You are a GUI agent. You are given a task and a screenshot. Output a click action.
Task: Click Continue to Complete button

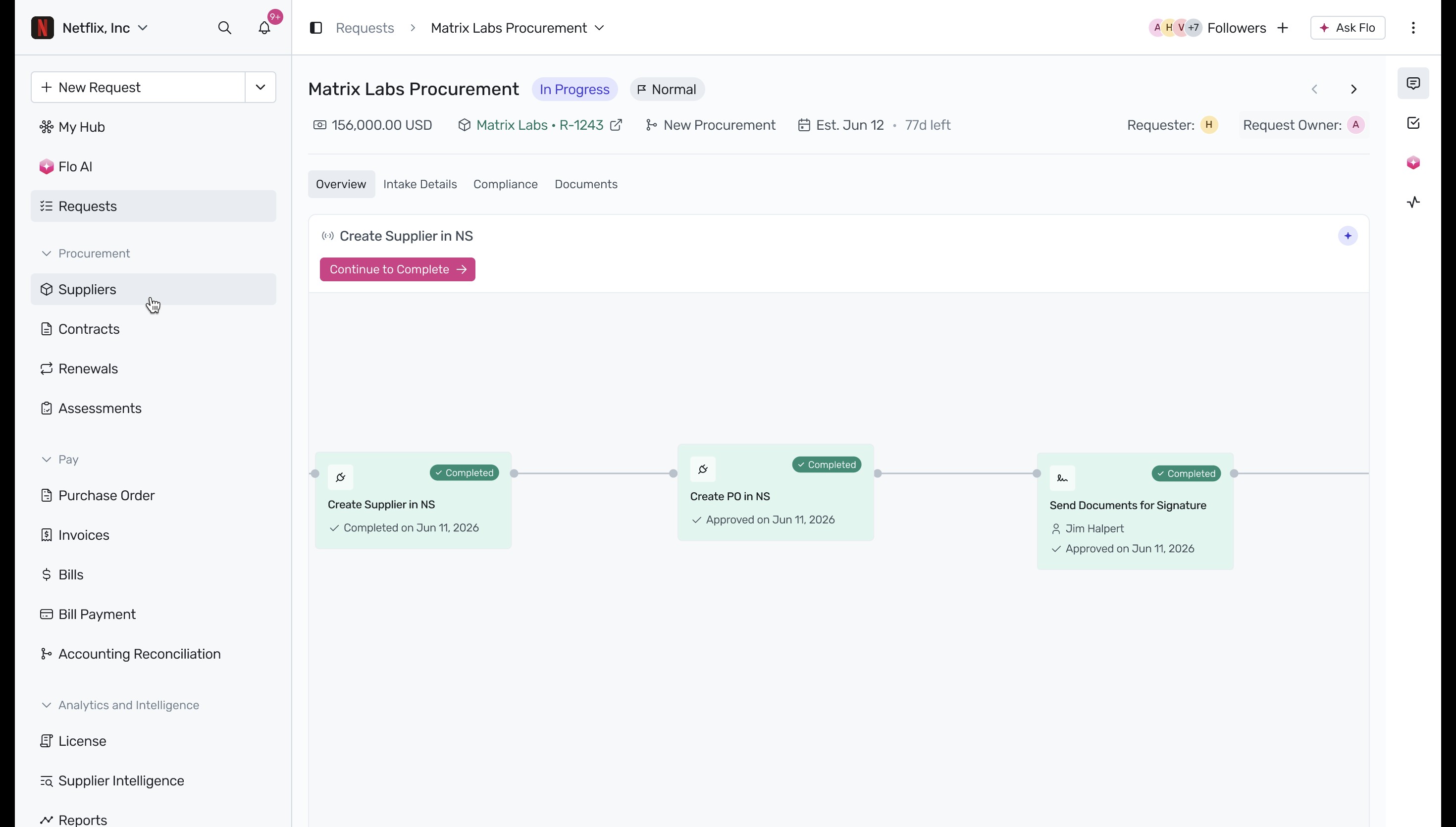398,269
